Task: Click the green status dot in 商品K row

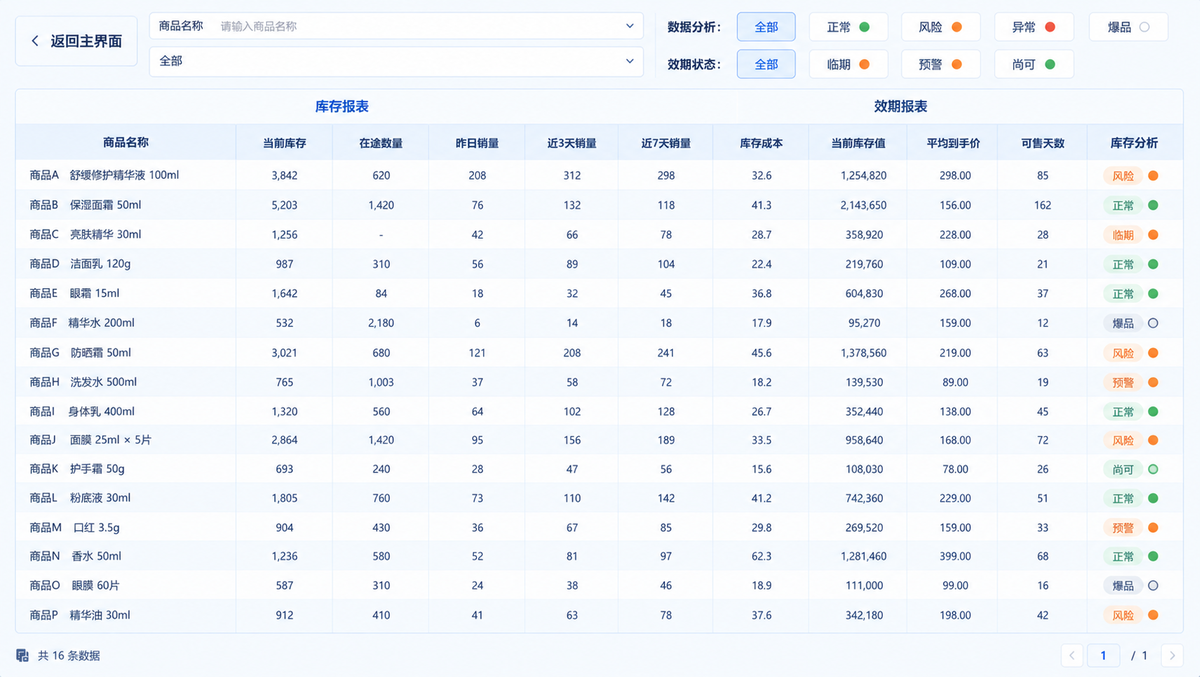Action: 1153,470
